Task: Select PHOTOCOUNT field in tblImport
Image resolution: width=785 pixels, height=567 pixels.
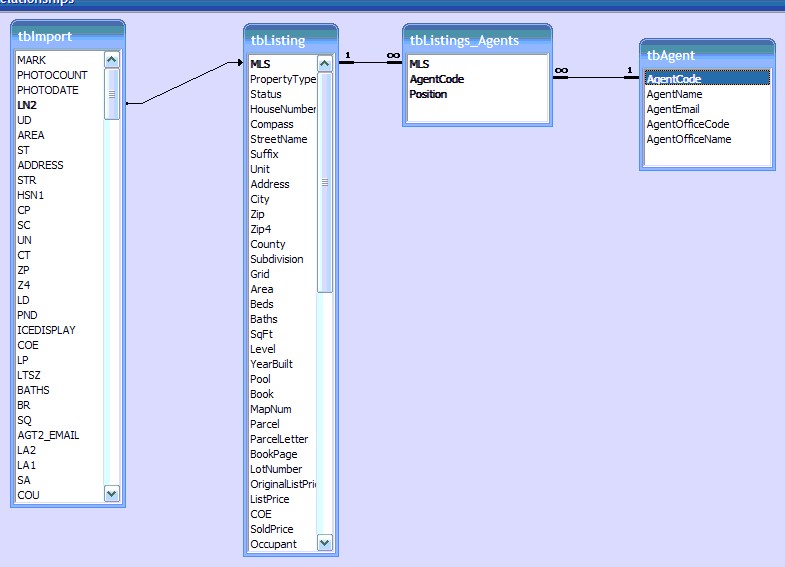Action: pyautogui.click(x=52, y=75)
